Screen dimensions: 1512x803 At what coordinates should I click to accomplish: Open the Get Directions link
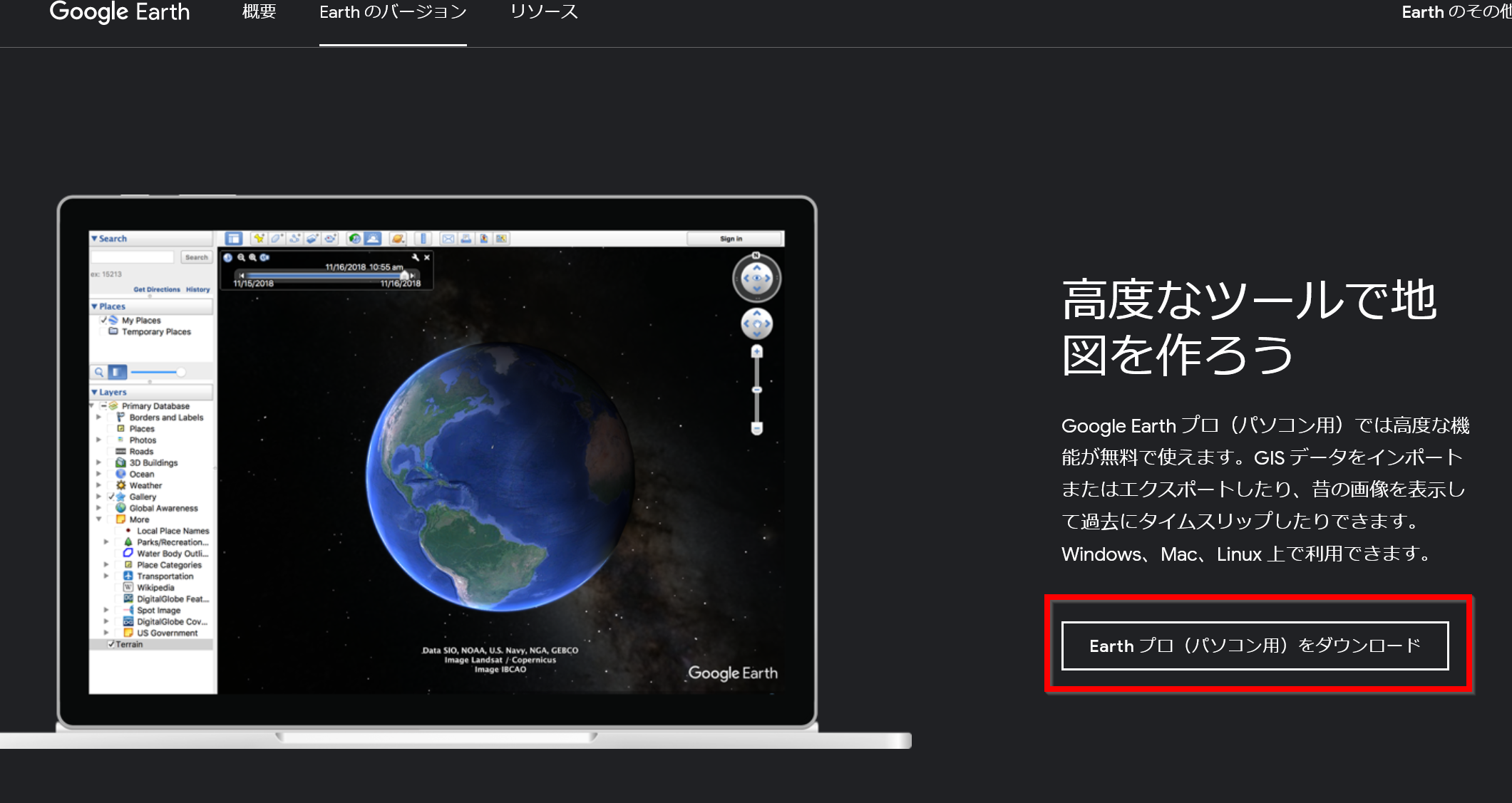click(x=157, y=289)
